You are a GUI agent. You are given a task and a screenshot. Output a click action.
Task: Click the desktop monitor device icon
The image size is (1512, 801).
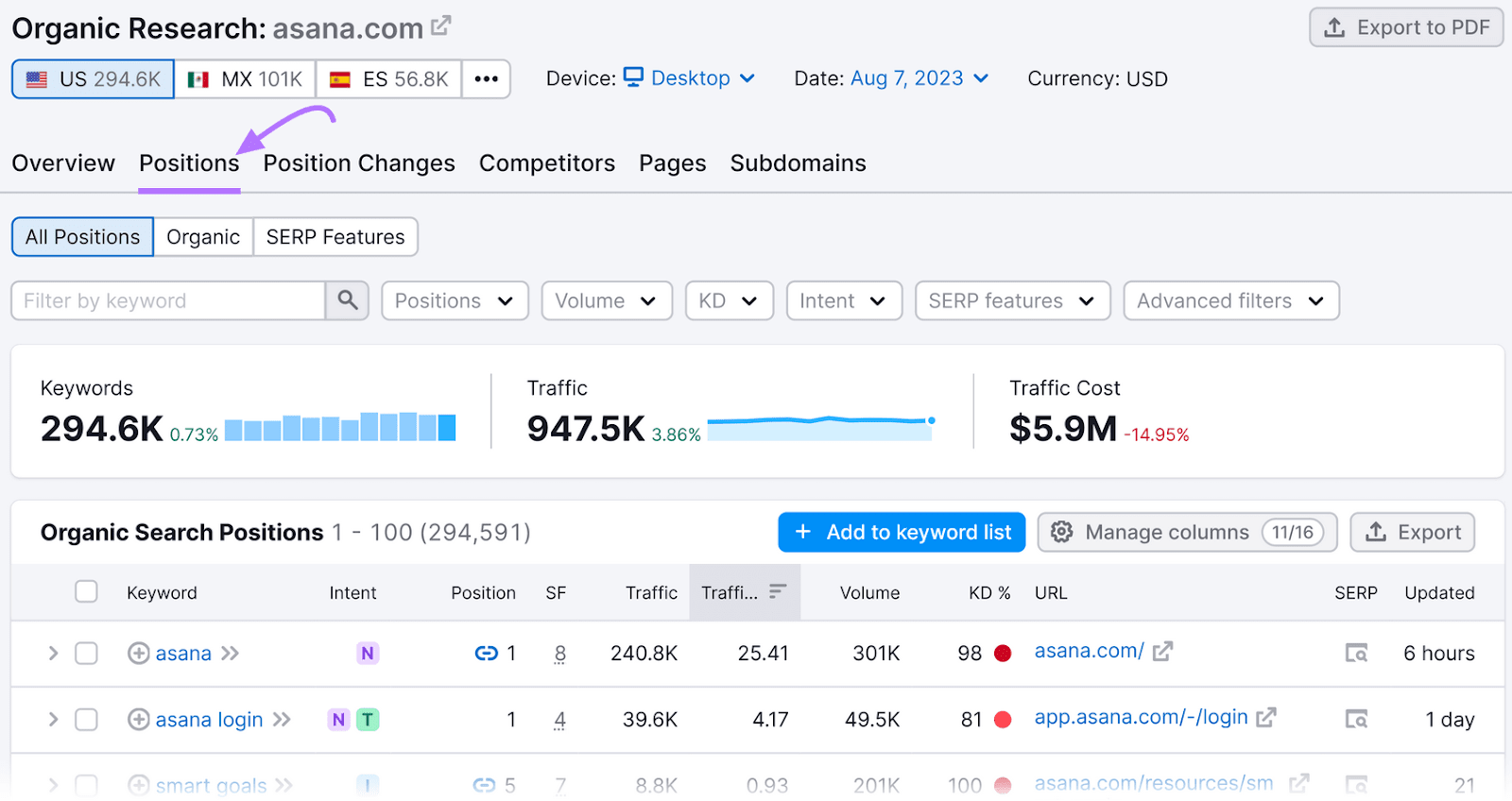pyautogui.click(x=633, y=77)
